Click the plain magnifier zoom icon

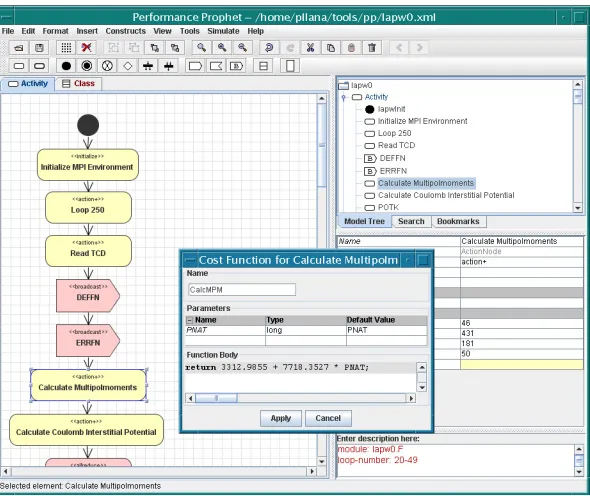pyautogui.click(x=202, y=48)
